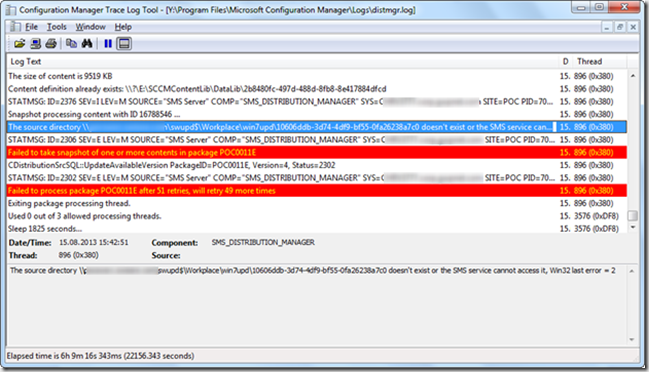Click the Thread value 896 (0x380) in details

click(79, 255)
